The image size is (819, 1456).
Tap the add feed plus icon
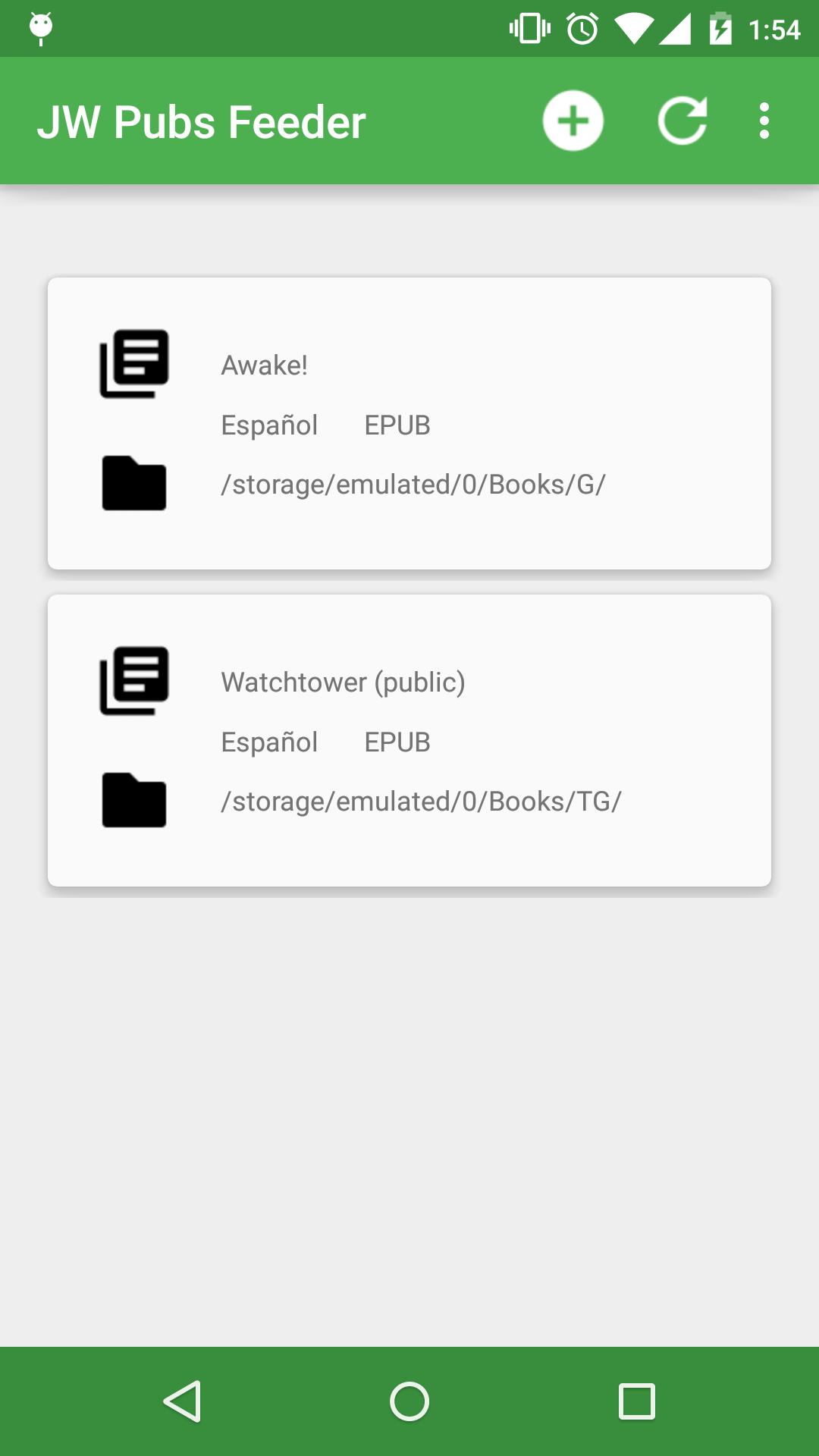[x=573, y=121]
